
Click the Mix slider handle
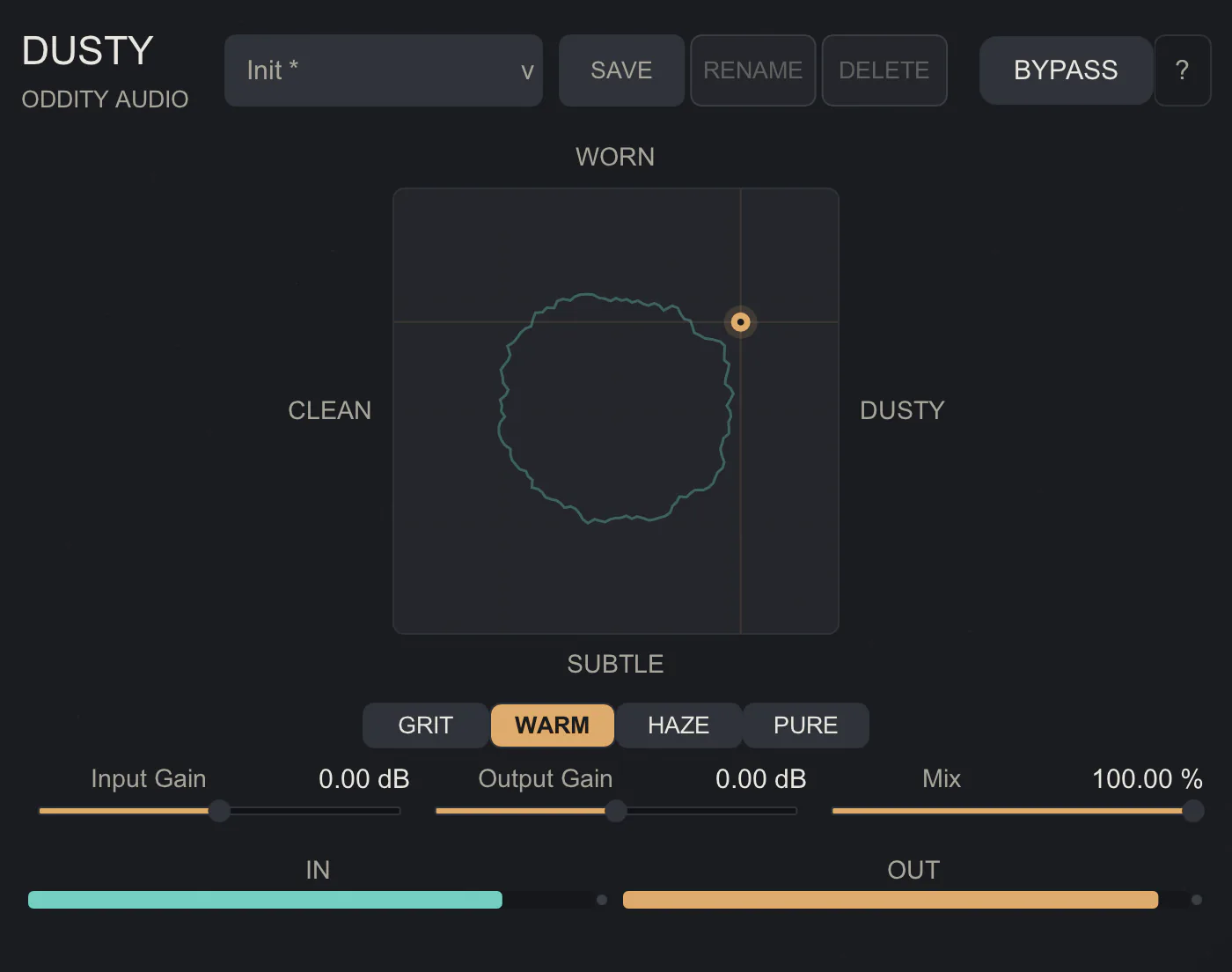tap(1193, 811)
